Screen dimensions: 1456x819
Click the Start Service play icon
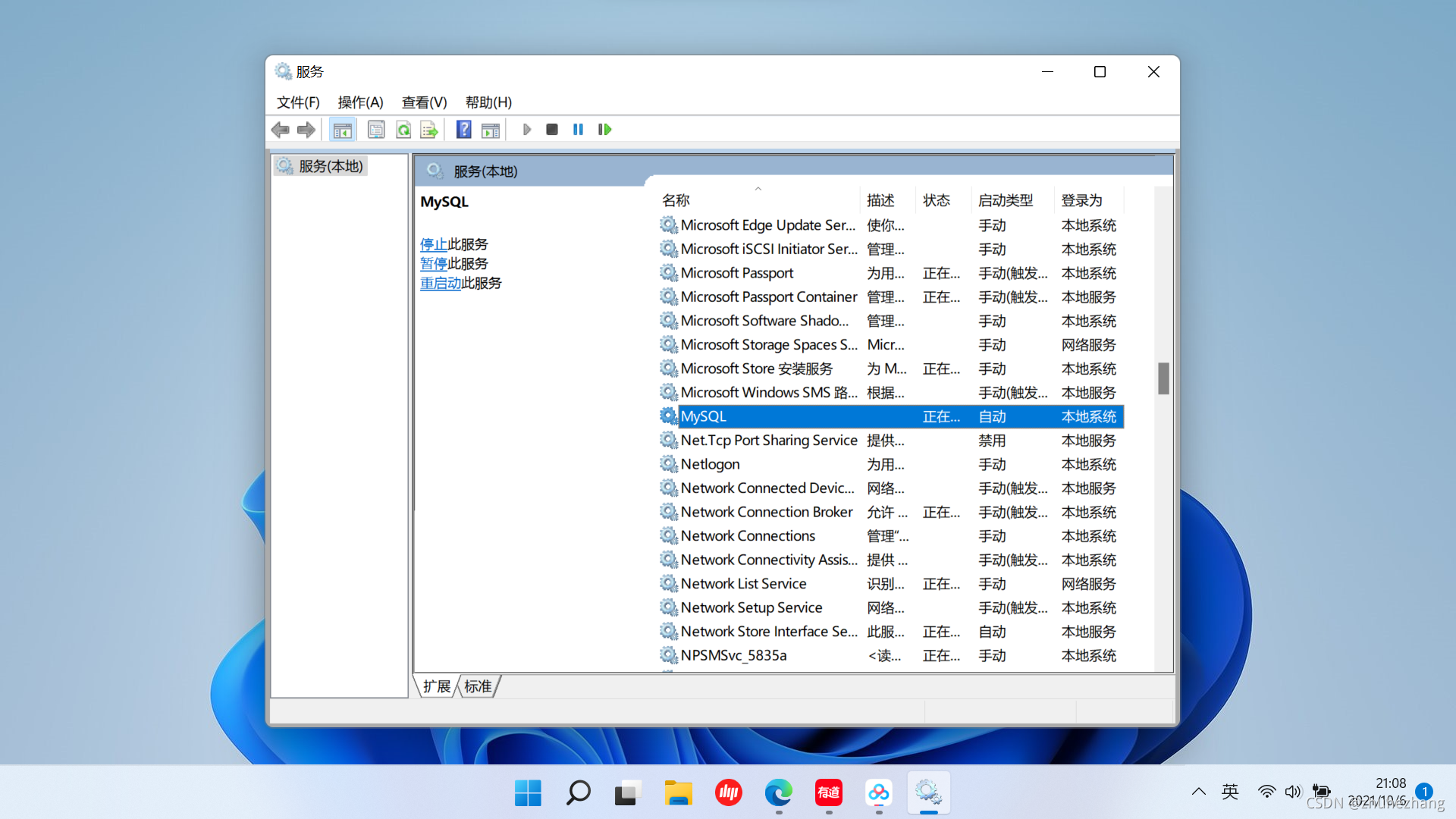pos(527,130)
